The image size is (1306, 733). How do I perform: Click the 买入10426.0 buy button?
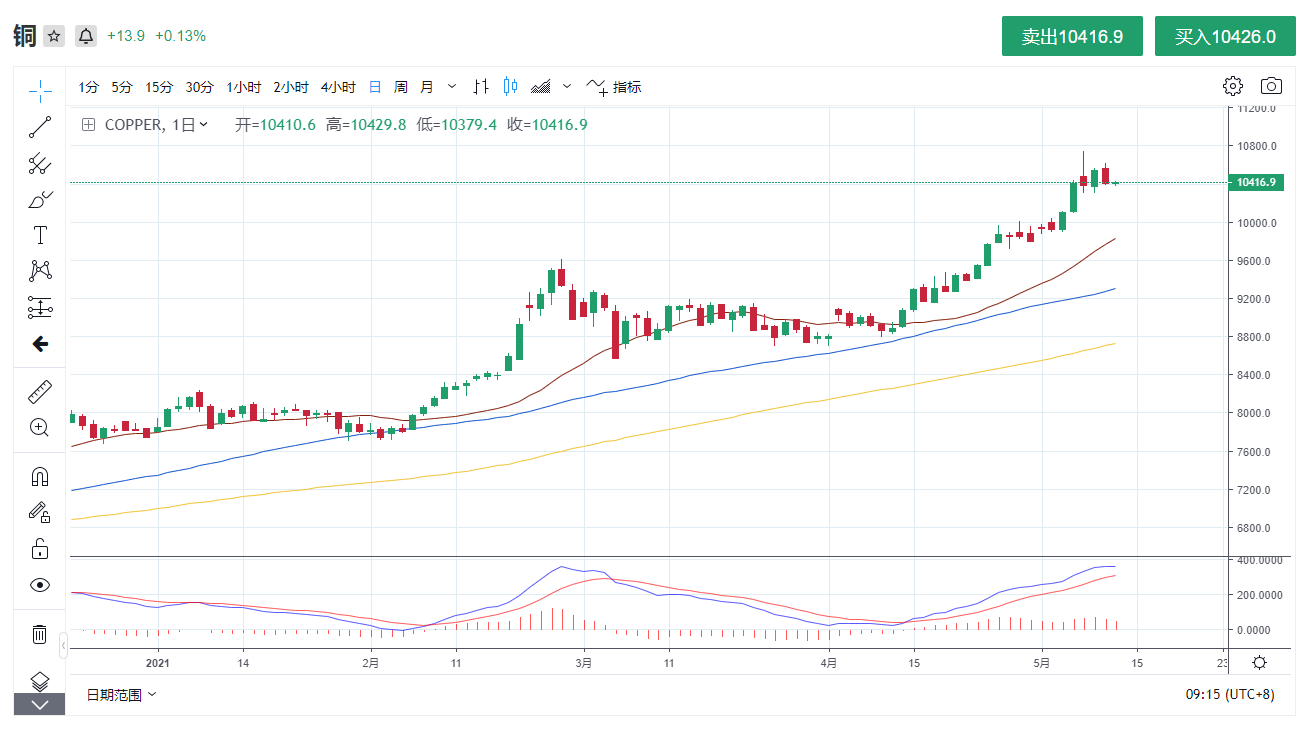(1224, 36)
